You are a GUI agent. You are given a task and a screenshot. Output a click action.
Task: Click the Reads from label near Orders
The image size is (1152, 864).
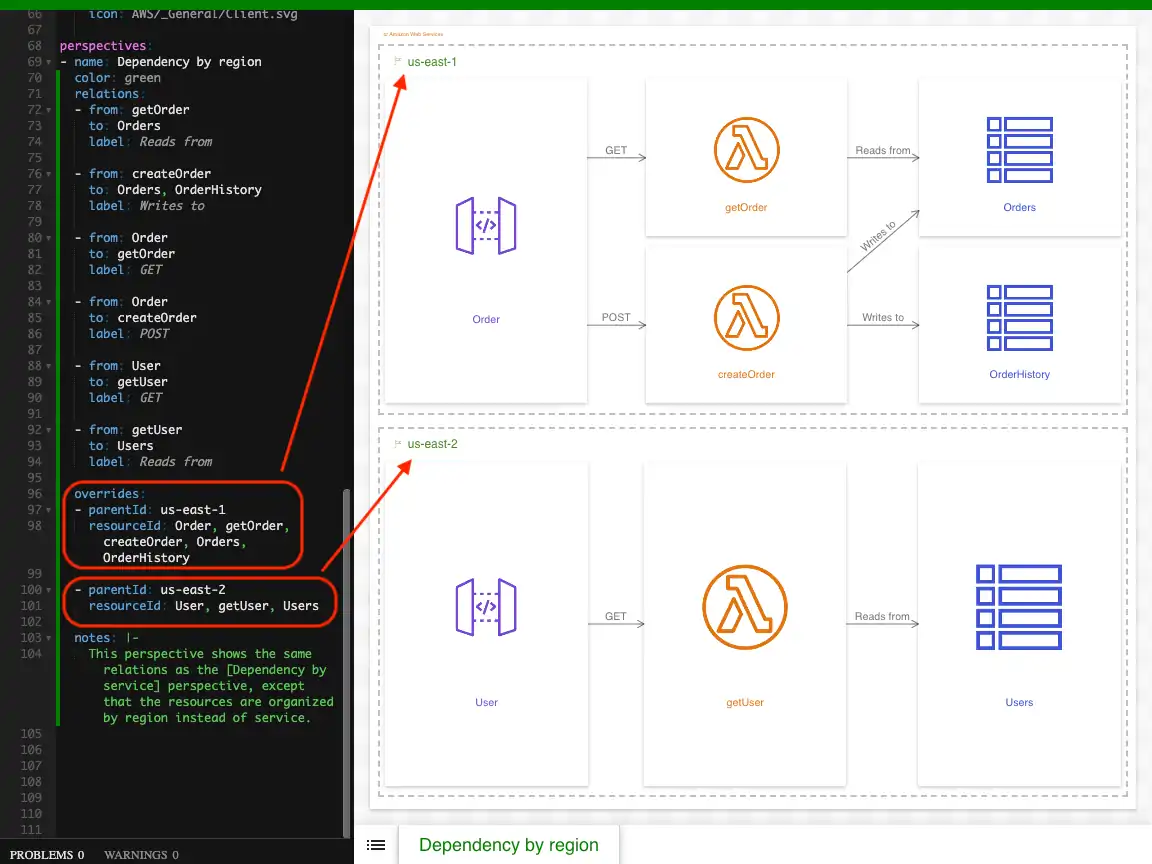882,151
